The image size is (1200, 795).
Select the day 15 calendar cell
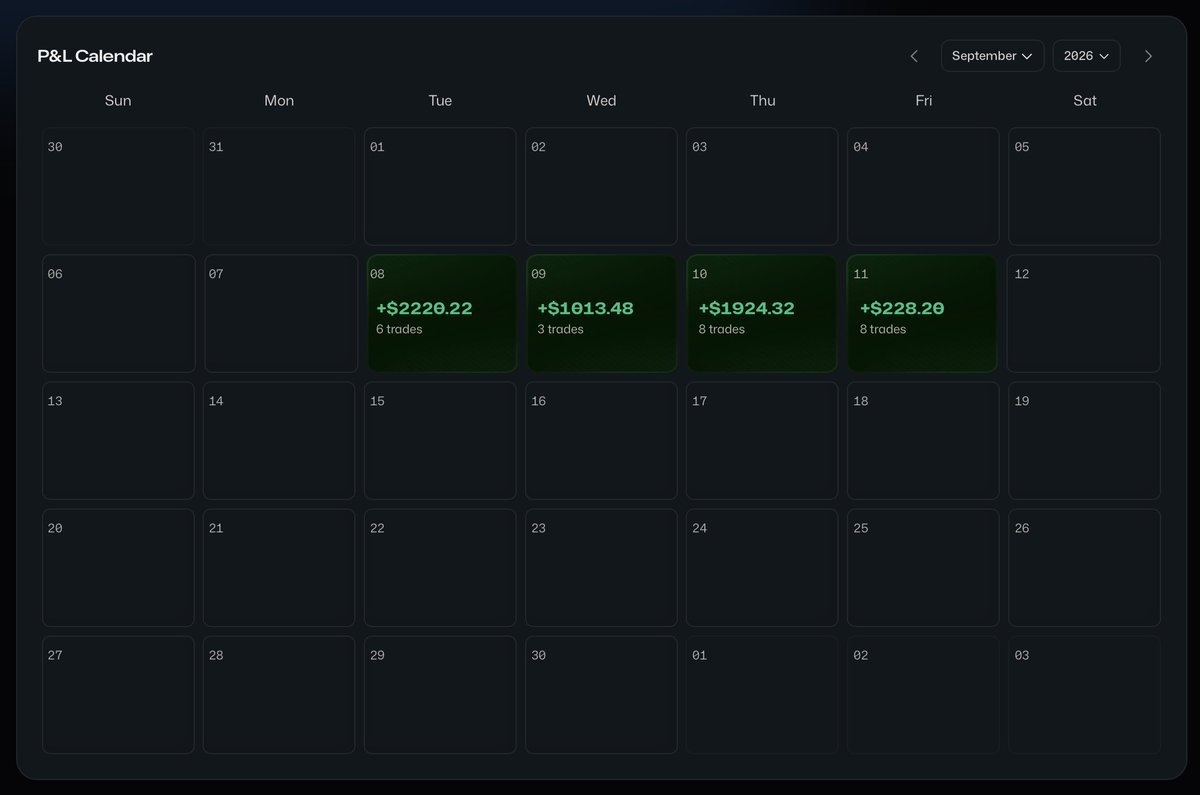(440, 441)
